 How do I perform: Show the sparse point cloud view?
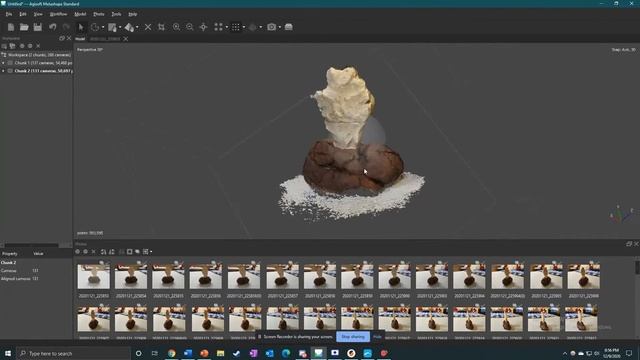coord(218,27)
